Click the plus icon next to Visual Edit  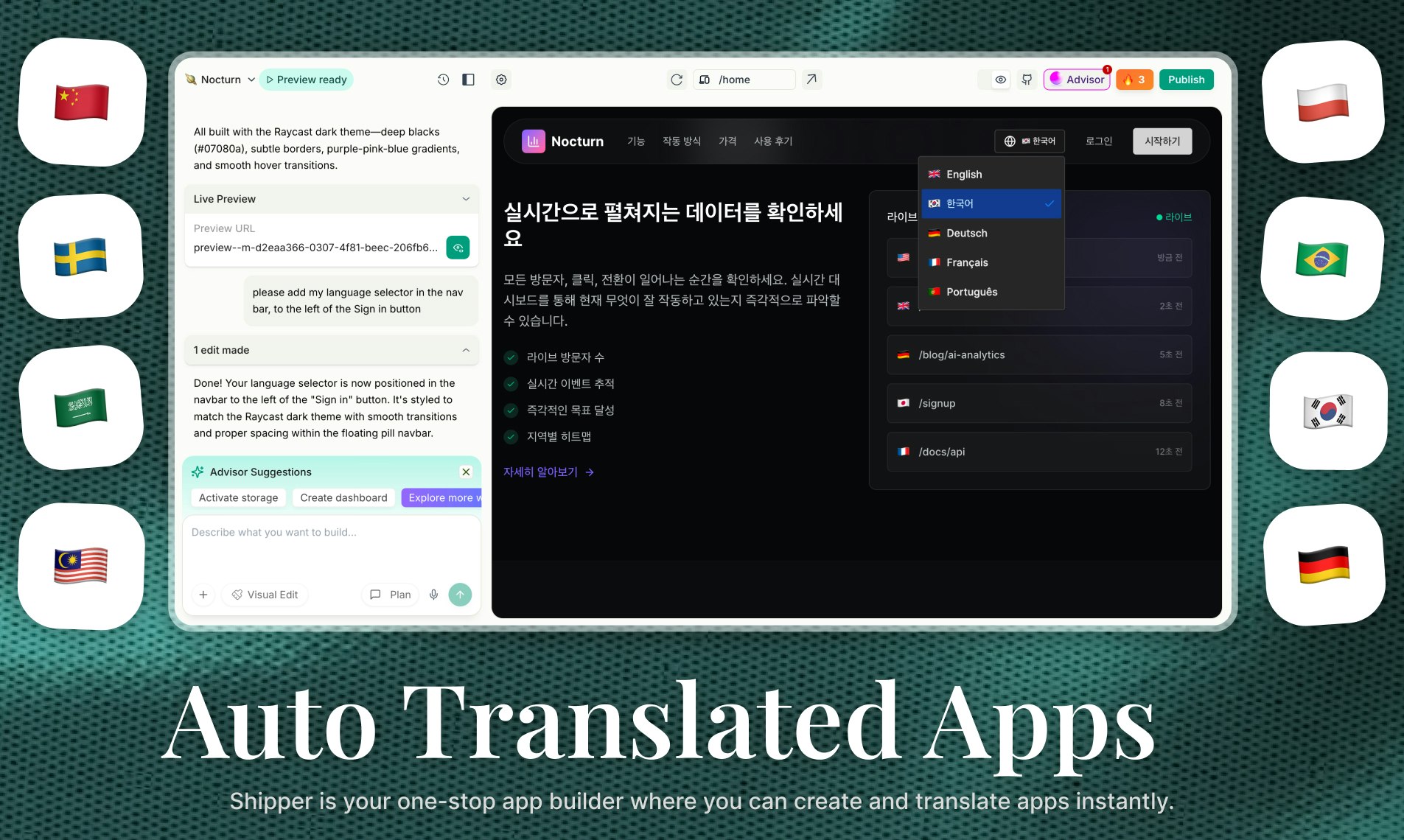[203, 595]
